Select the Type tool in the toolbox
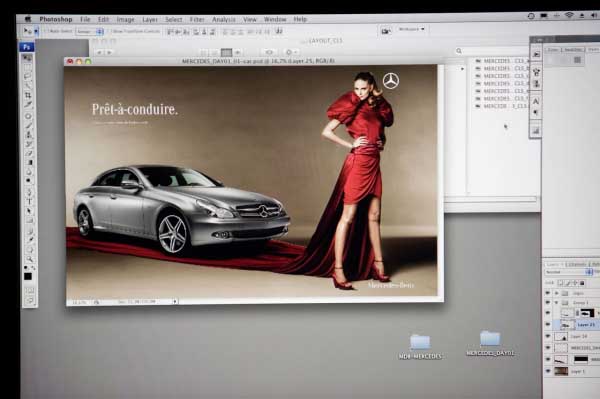The width and height of the screenshot is (600, 399). tap(29, 201)
